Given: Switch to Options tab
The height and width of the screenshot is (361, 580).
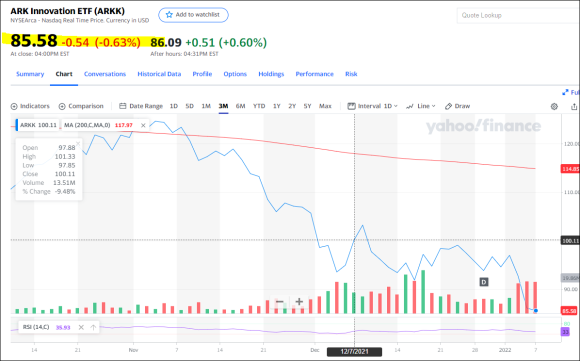Looking at the screenshot, I should pos(235,74).
